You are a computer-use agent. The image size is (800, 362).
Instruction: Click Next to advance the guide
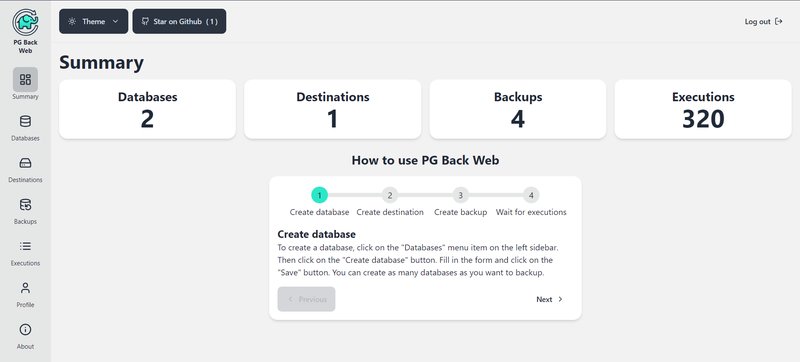click(549, 299)
